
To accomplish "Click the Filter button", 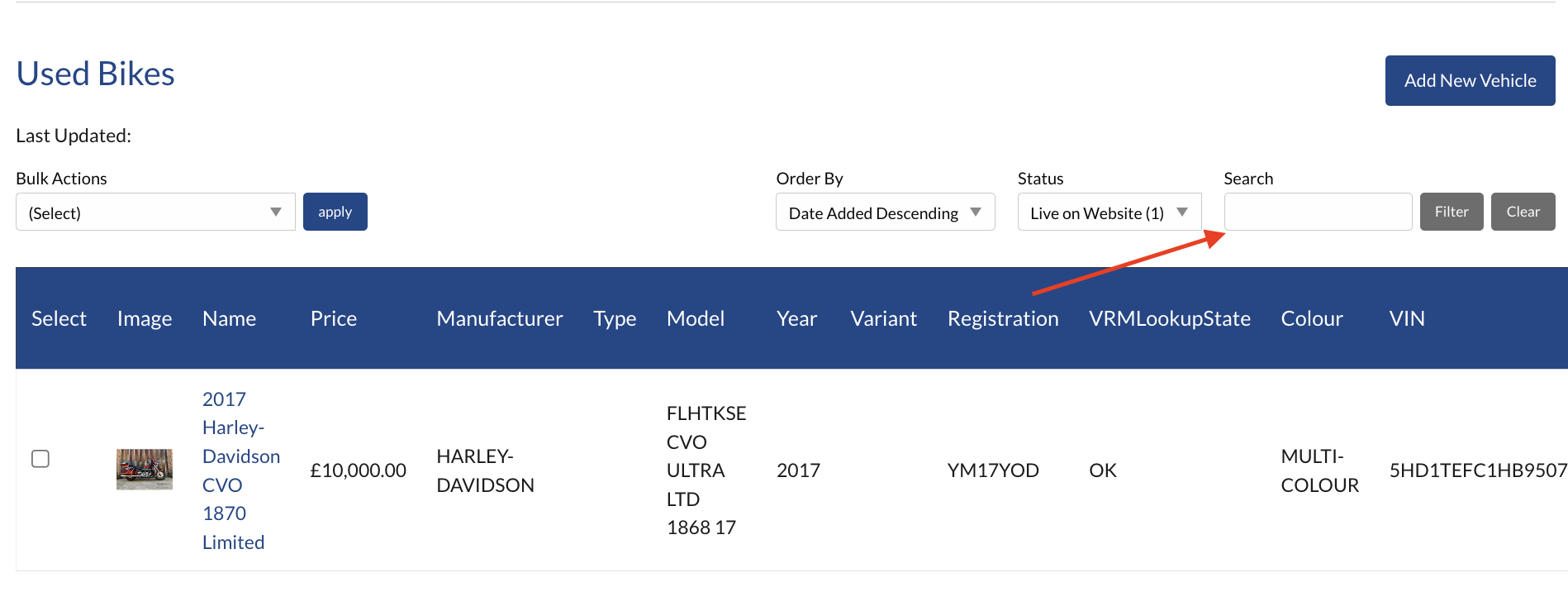I will click(1451, 212).
